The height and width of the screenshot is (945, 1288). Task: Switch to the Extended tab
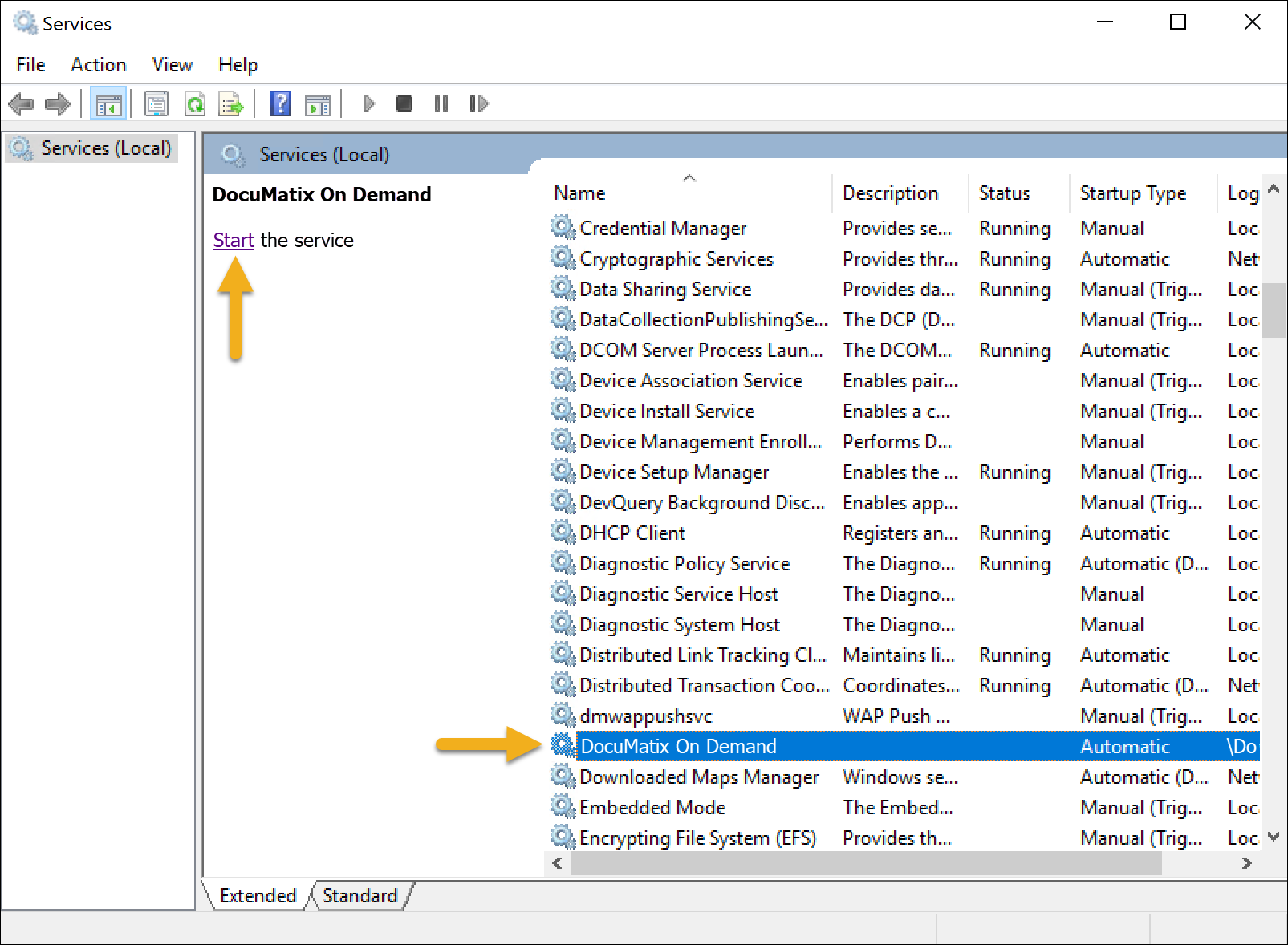tap(258, 895)
